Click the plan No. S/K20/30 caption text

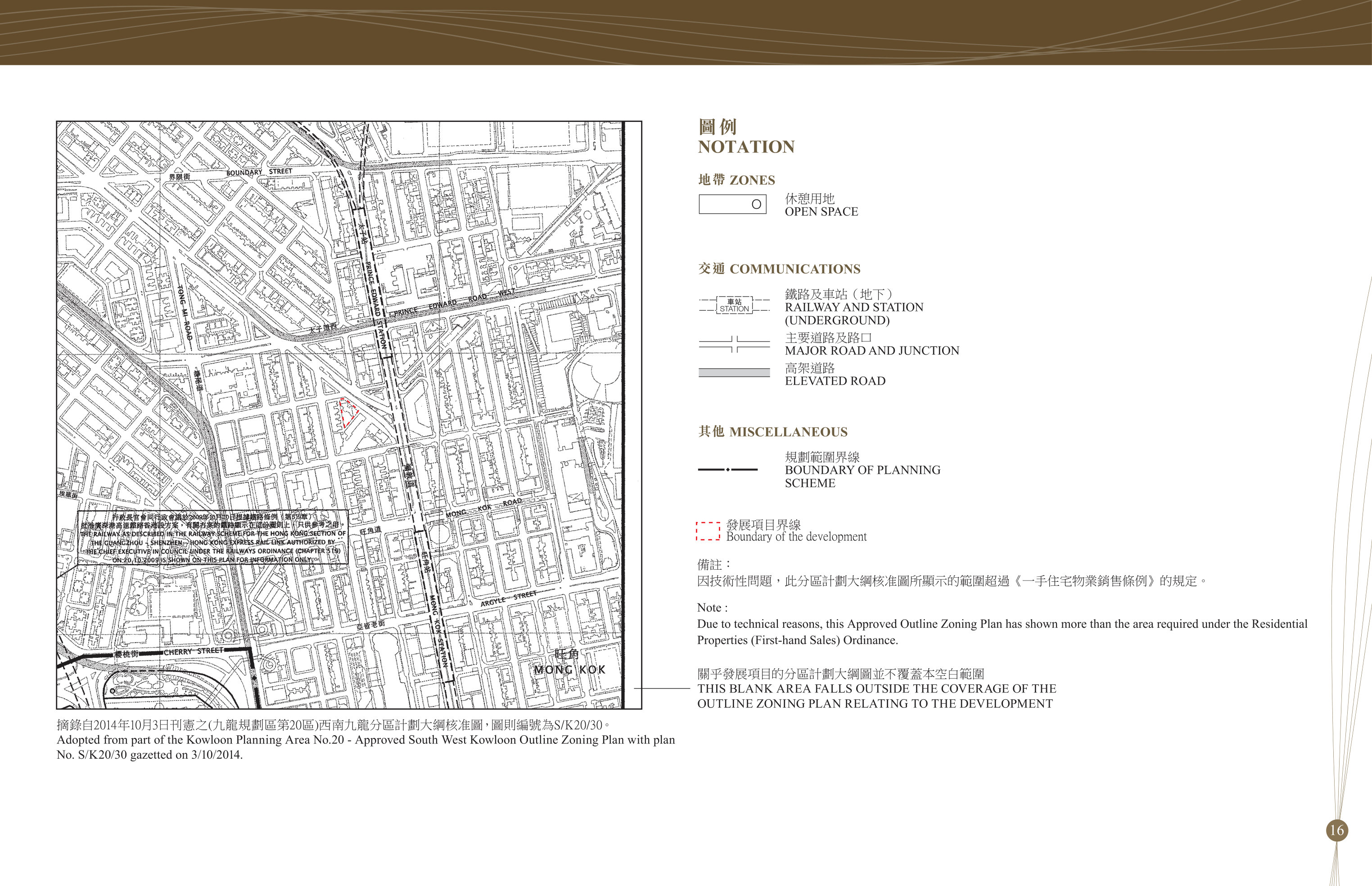tap(366, 747)
